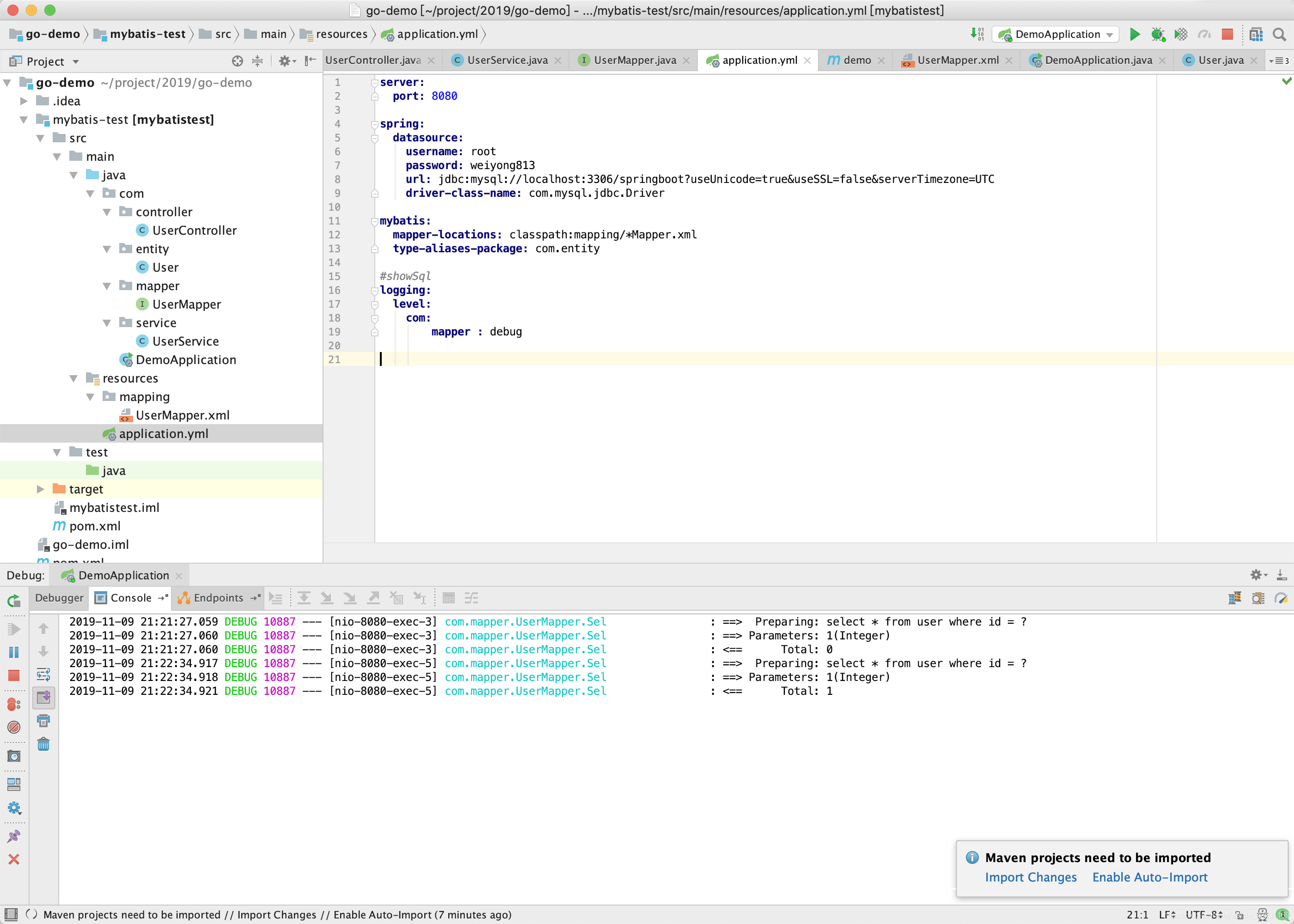Close the debug session with the red X
The height and width of the screenshot is (924, 1294).
14,859
